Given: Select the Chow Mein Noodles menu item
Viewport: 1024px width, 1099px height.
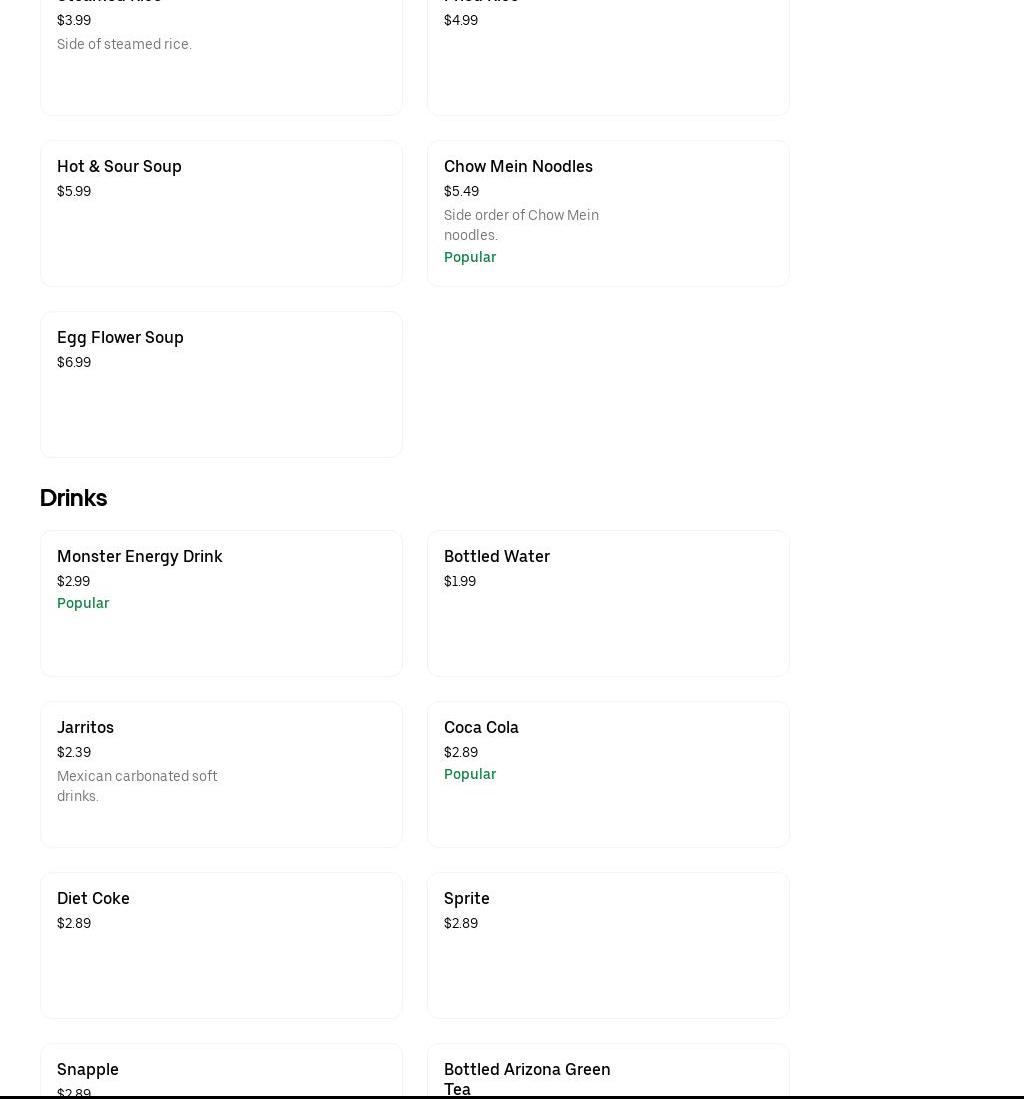Looking at the screenshot, I should coord(518,167).
